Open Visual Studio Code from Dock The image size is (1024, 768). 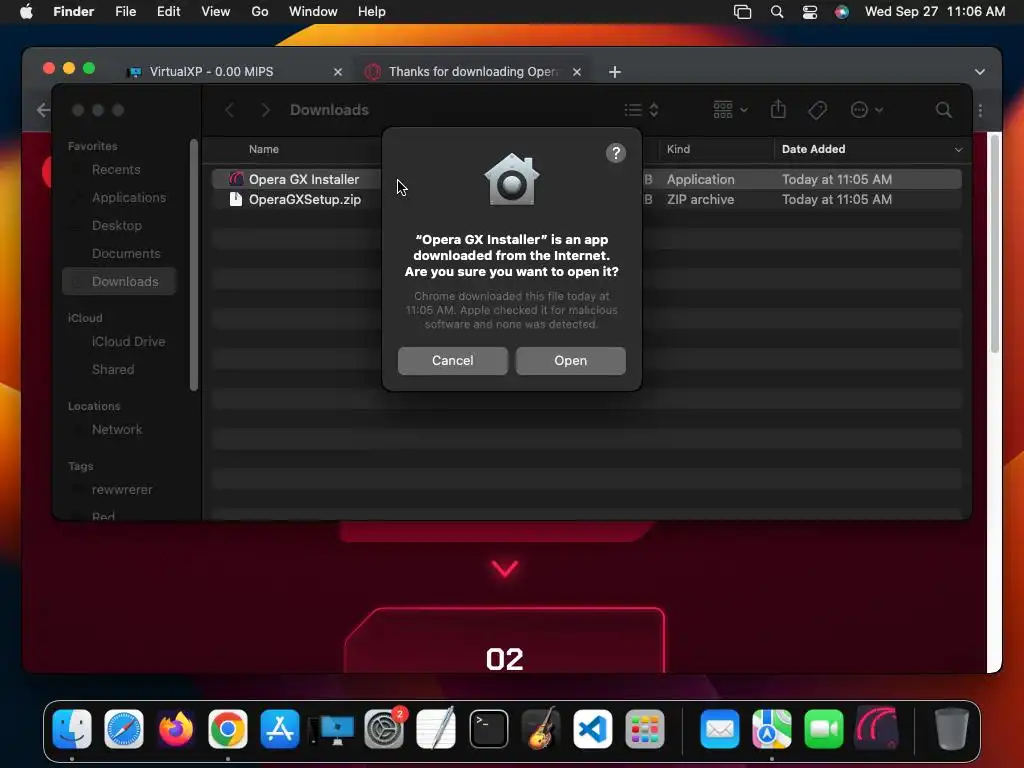tap(592, 728)
